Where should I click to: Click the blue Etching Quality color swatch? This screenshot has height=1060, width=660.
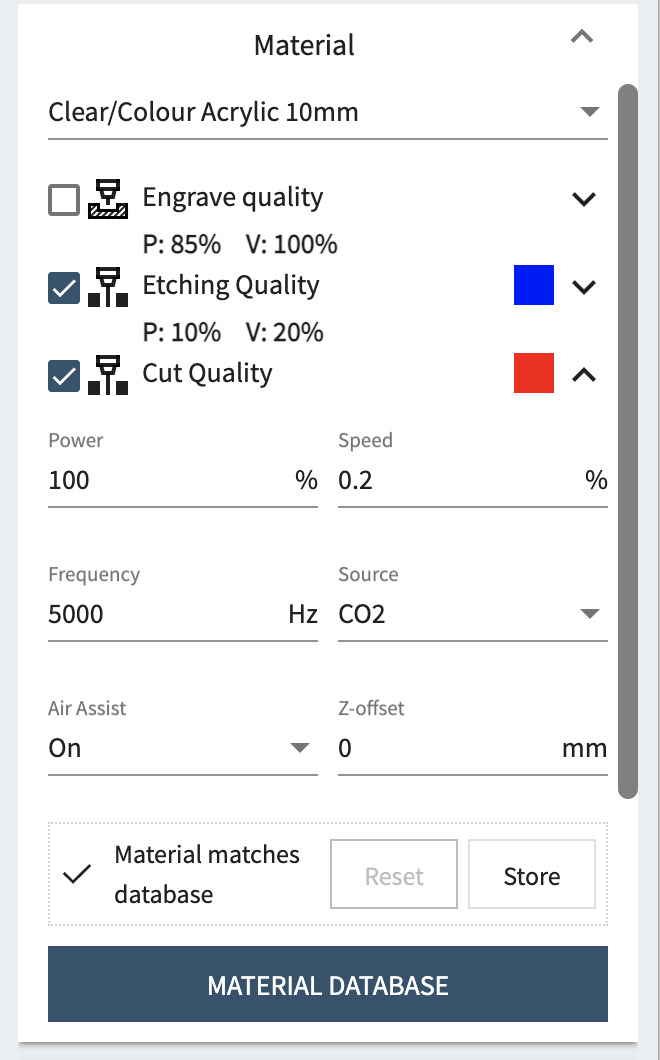(x=534, y=286)
